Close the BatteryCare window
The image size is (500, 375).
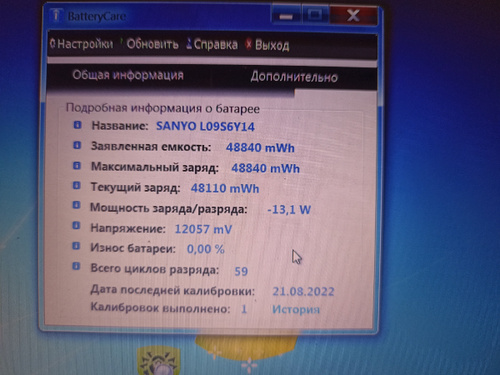354,15
